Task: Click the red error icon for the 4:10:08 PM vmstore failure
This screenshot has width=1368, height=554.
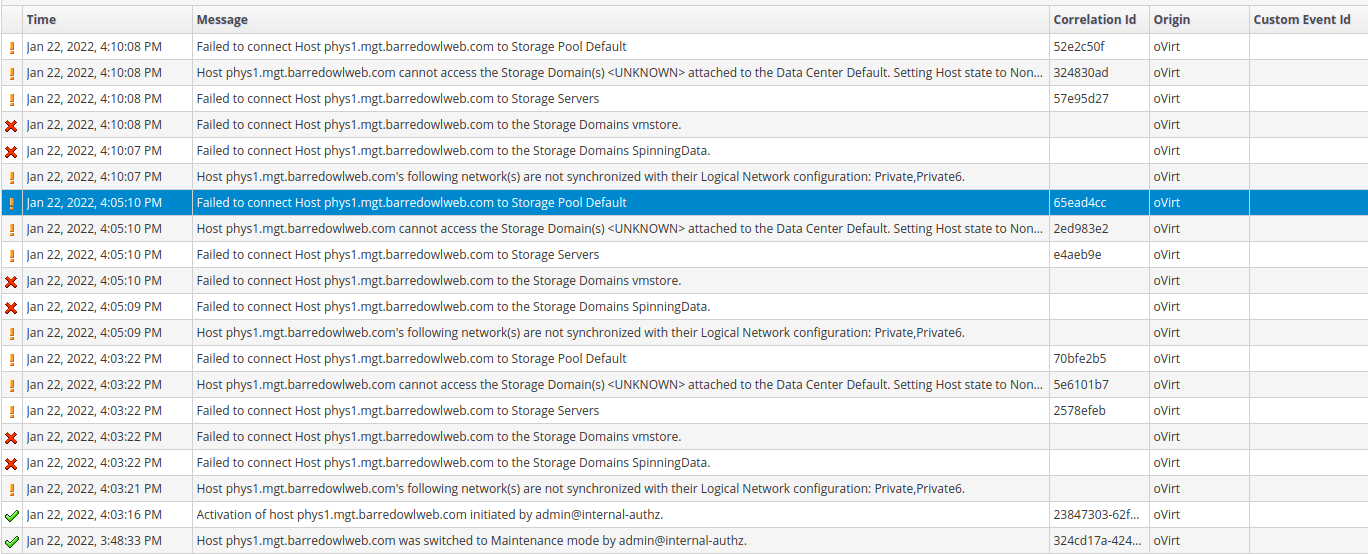Action: pos(11,125)
